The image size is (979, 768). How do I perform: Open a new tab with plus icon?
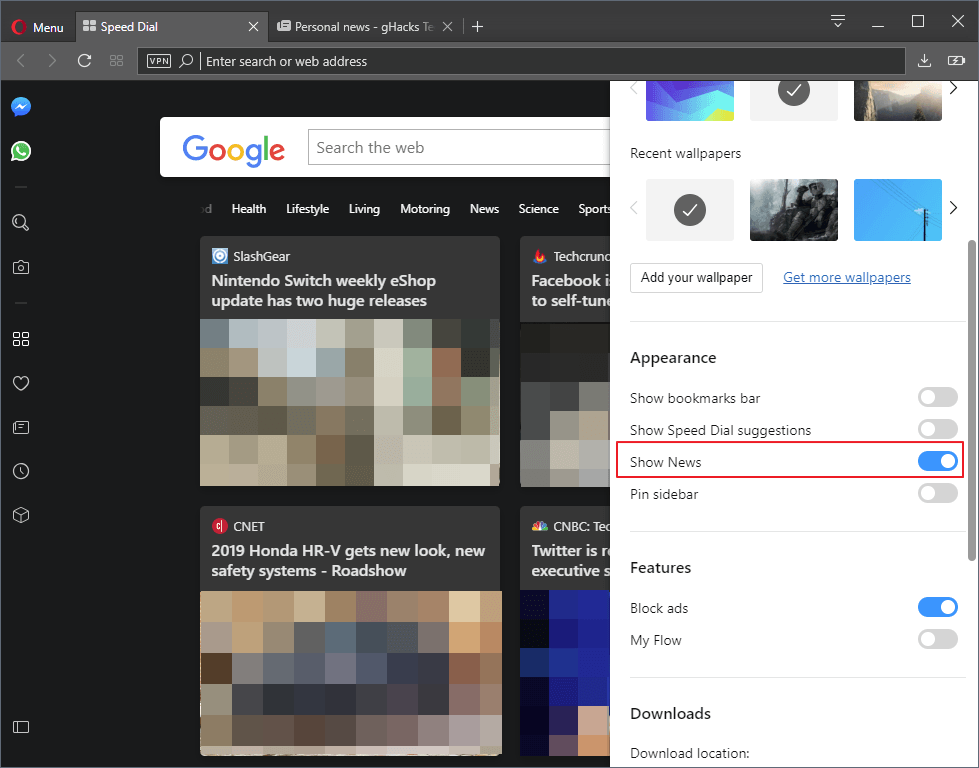478,27
